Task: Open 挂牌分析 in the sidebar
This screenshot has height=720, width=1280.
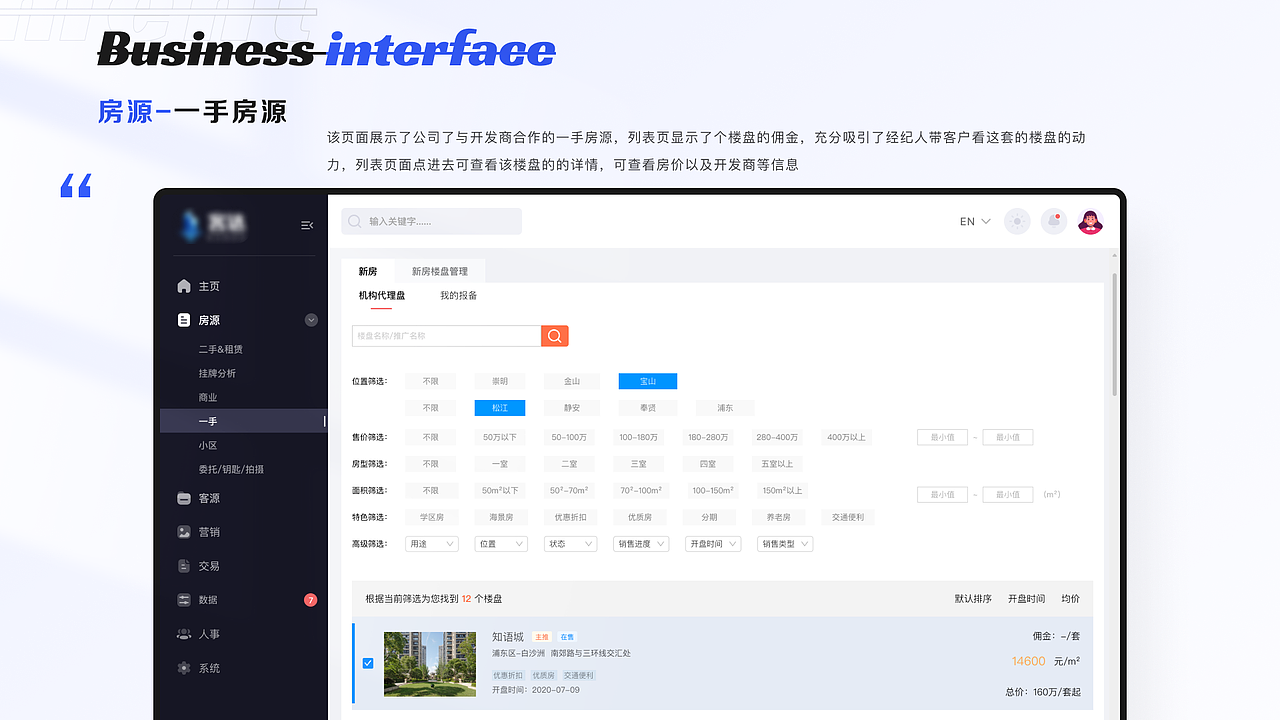Action: (217, 373)
